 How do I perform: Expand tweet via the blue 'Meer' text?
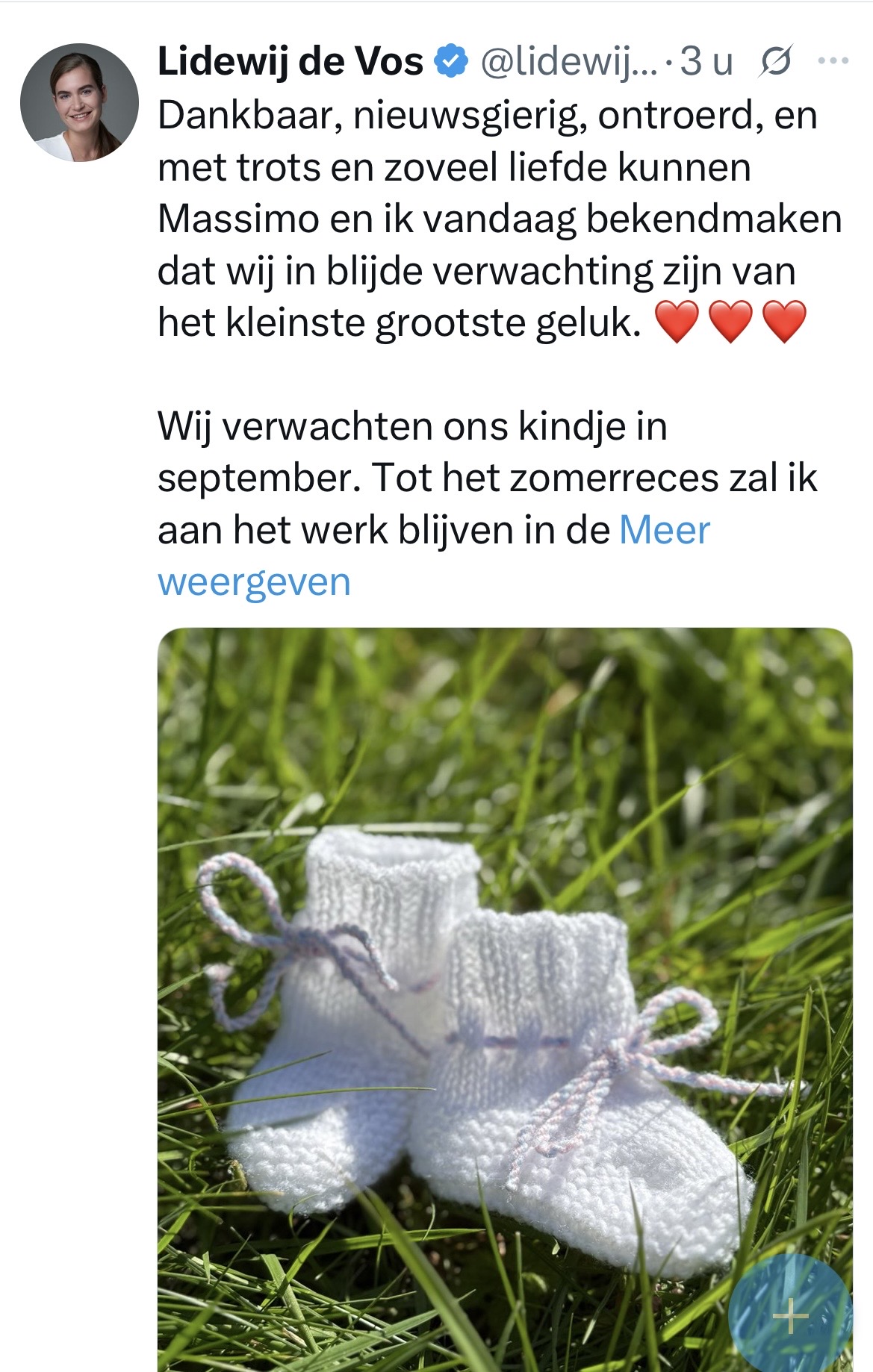point(665,531)
